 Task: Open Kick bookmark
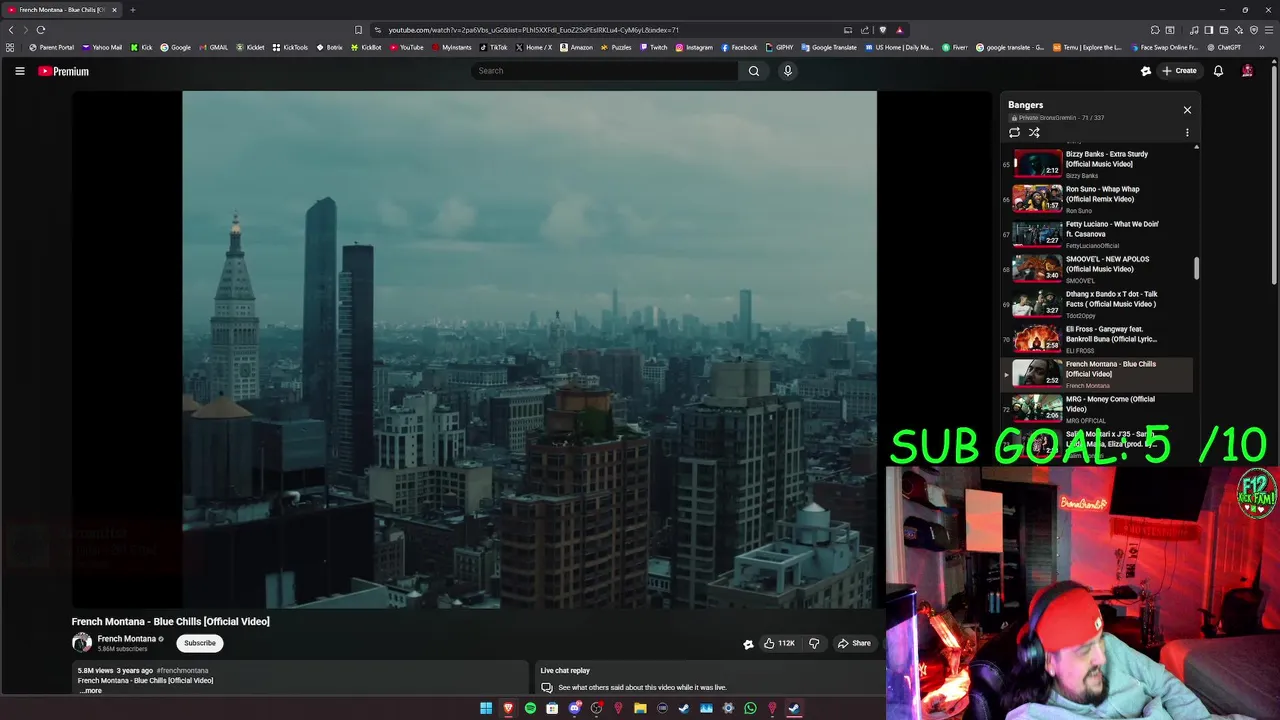141,47
